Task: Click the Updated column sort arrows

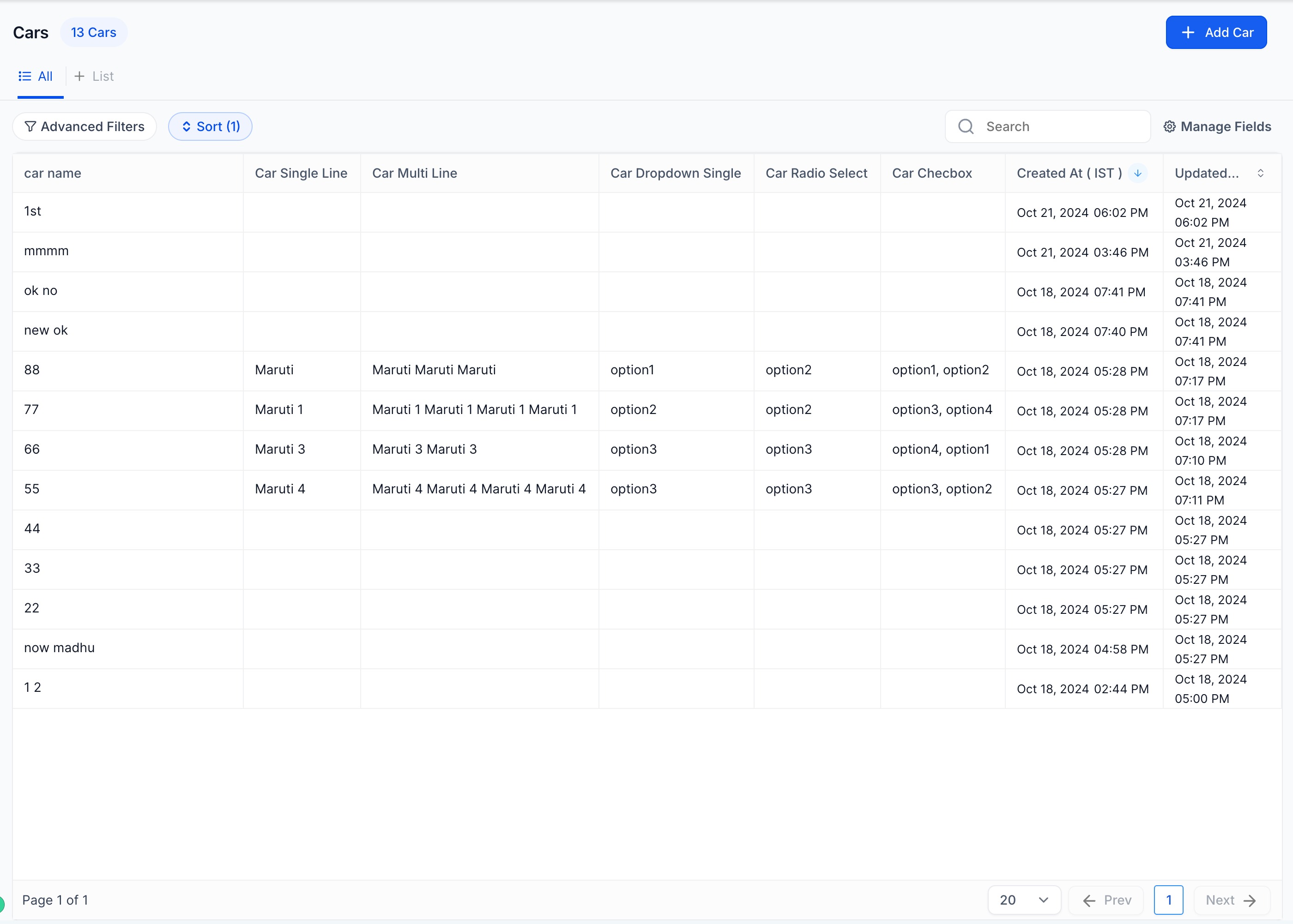Action: (1261, 173)
